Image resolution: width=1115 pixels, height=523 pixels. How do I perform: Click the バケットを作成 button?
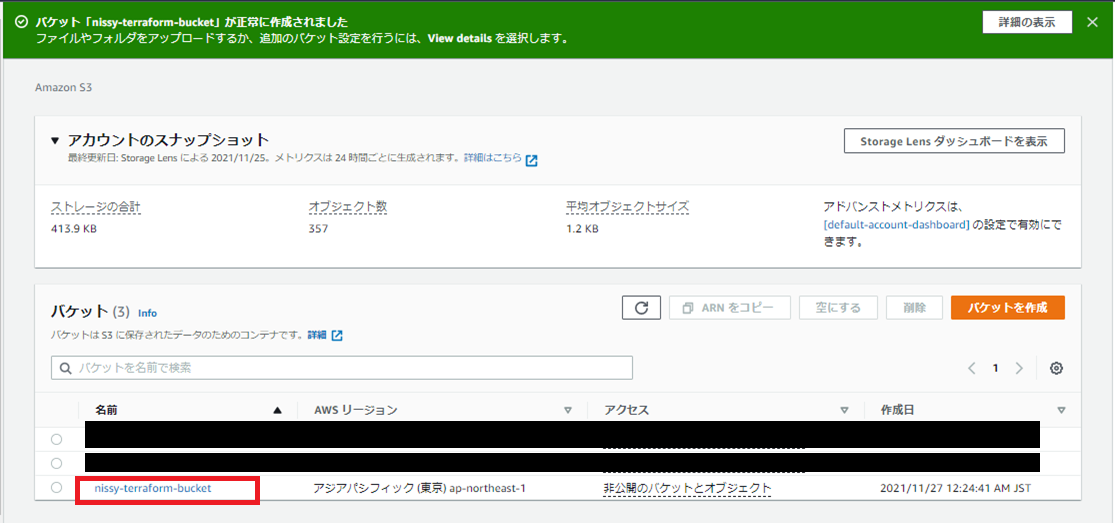(1008, 307)
